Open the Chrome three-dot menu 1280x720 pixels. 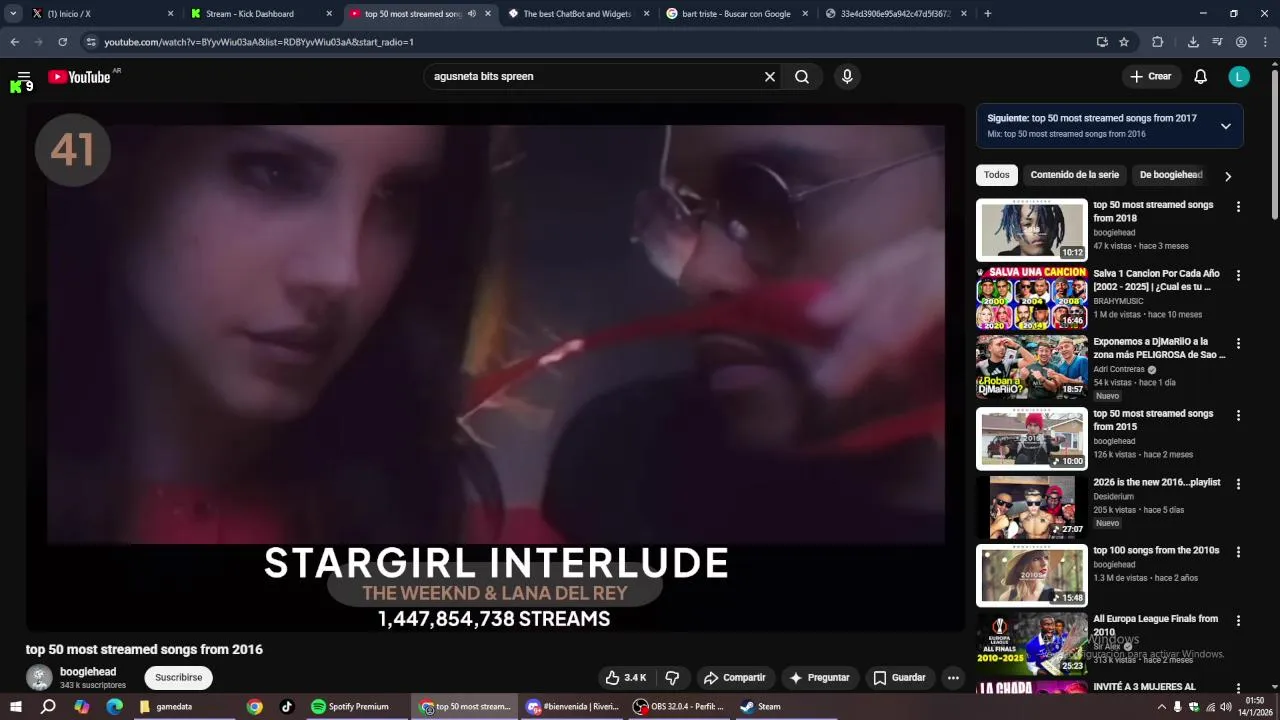pyautogui.click(x=1265, y=42)
